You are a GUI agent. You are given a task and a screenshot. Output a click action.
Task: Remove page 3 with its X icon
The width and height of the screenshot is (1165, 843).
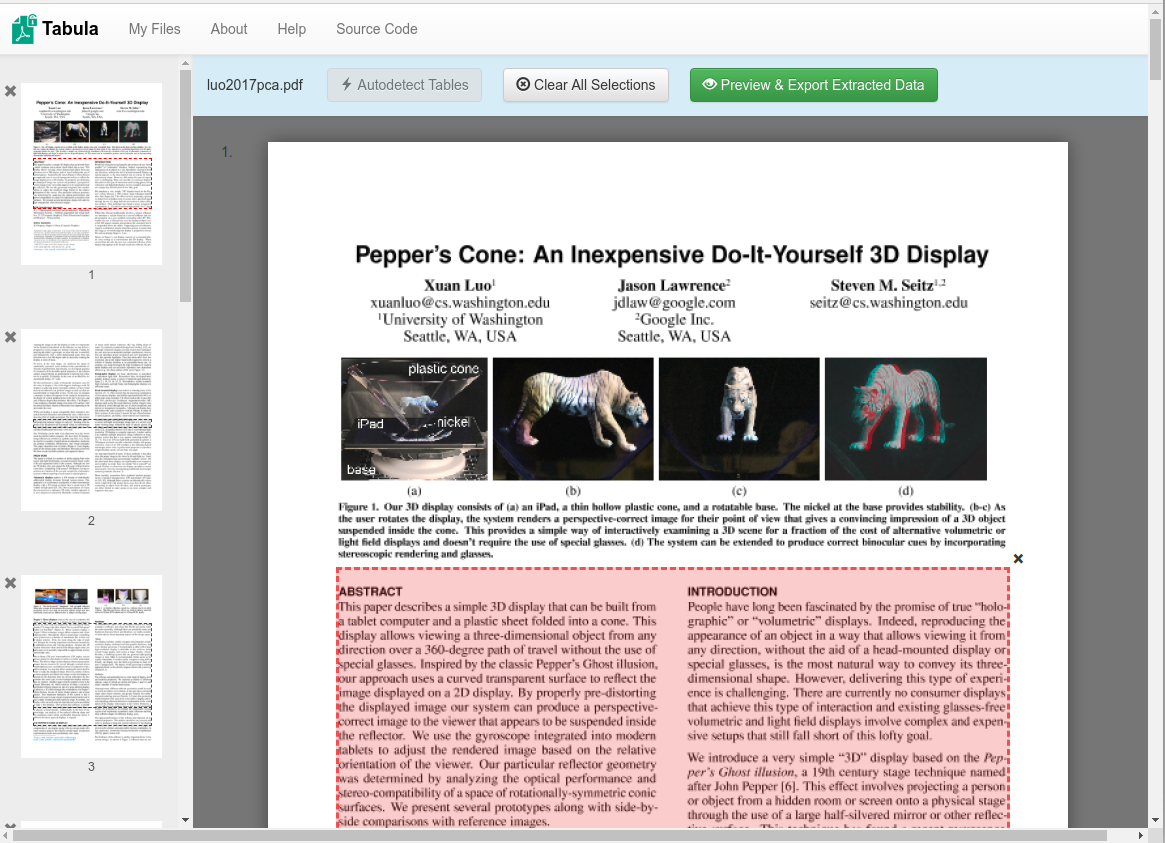pyautogui.click(x=10, y=583)
